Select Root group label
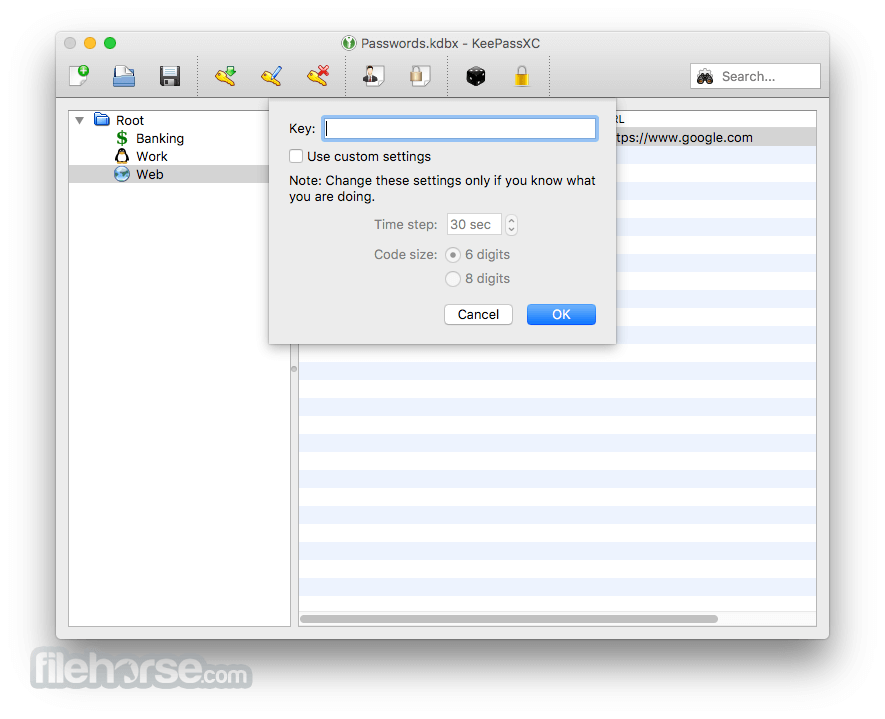This screenshot has height=719, width=885. (130, 120)
